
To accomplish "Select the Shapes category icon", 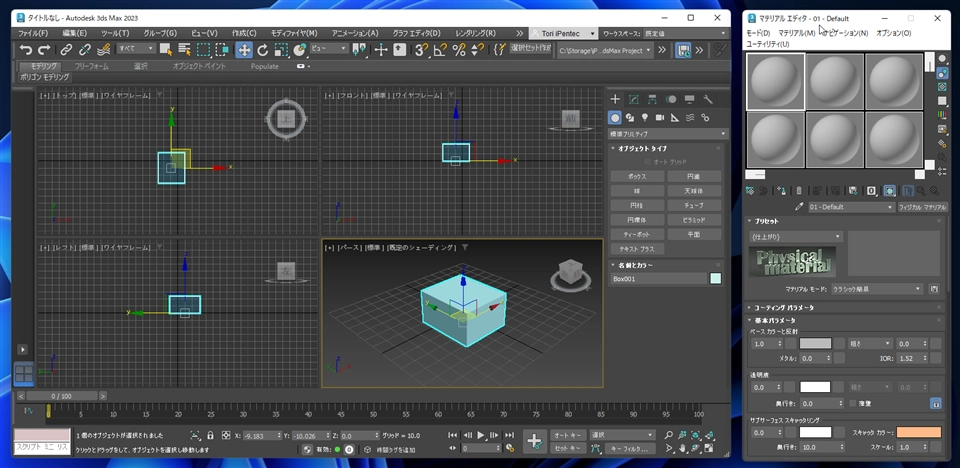I will click(x=630, y=118).
